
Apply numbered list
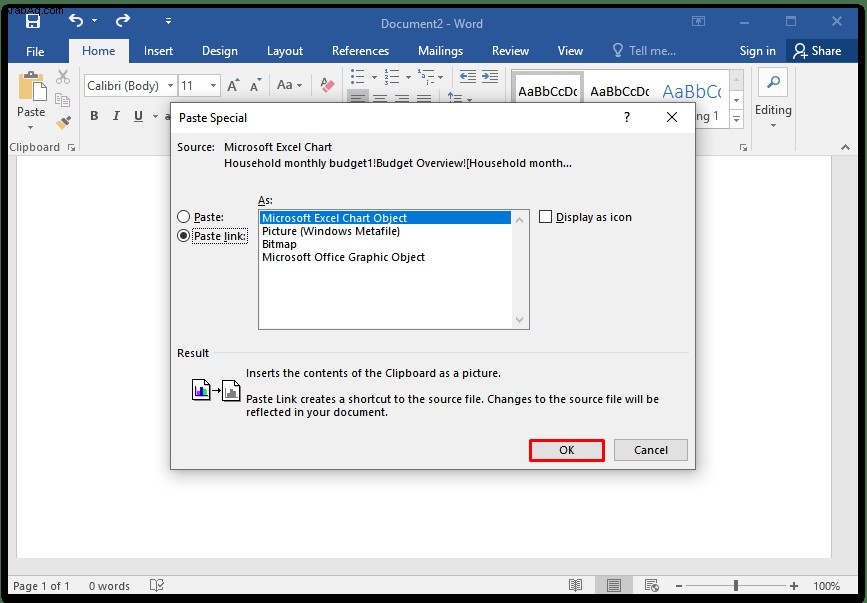(x=391, y=77)
